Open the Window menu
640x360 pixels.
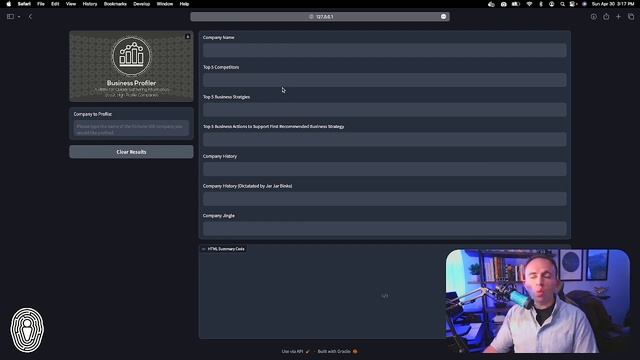tap(165, 4)
